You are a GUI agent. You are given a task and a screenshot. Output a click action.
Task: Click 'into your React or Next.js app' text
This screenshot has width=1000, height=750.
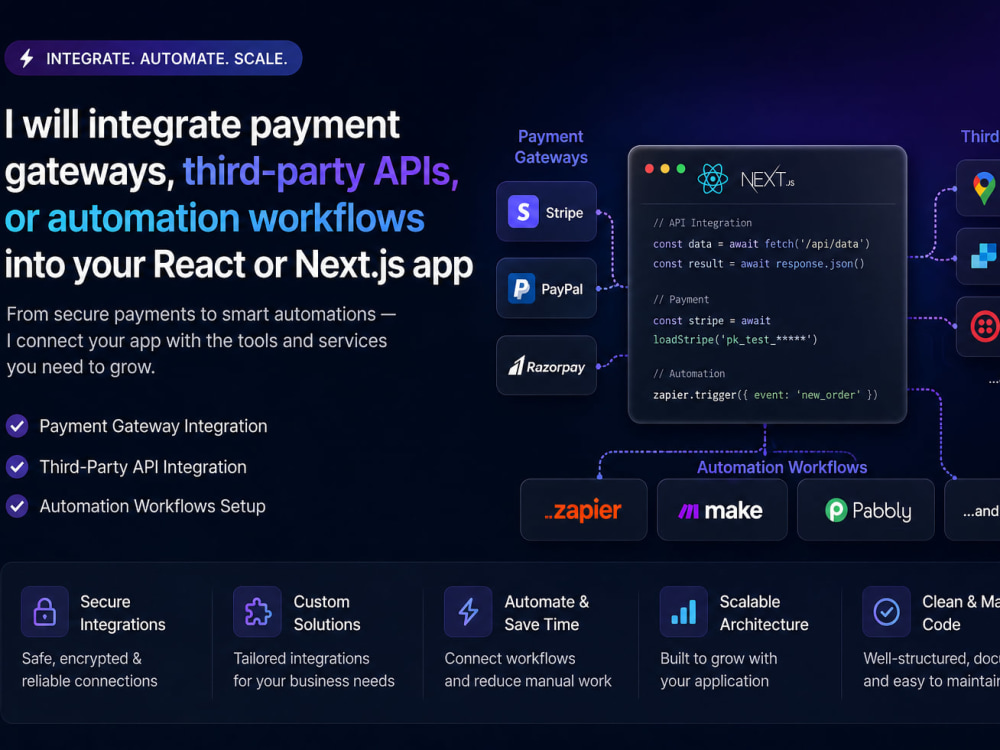point(239,265)
